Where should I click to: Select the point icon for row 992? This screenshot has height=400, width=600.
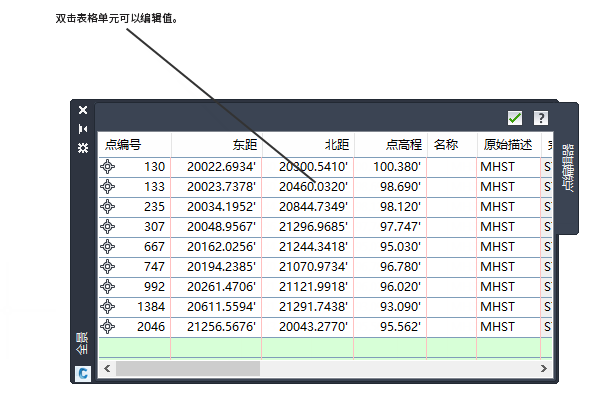coord(108,286)
